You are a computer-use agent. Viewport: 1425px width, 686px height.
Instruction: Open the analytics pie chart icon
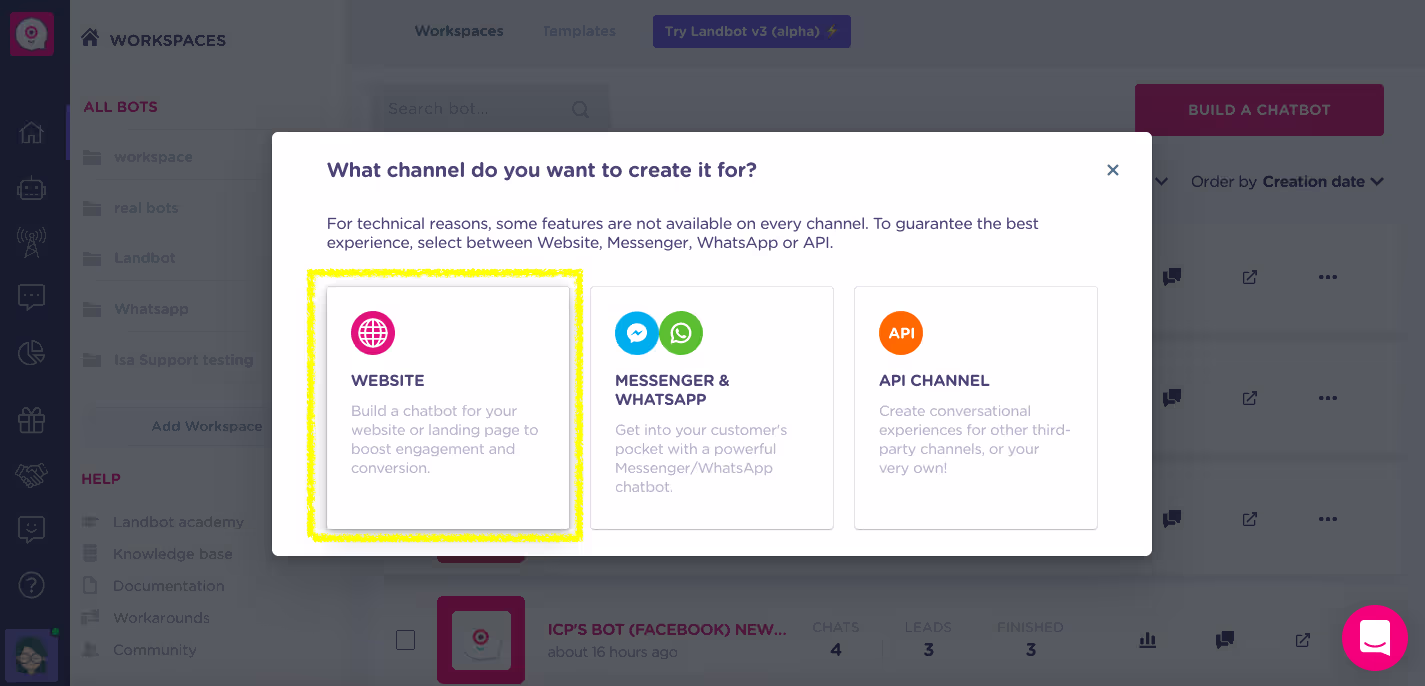tap(32, 352)
